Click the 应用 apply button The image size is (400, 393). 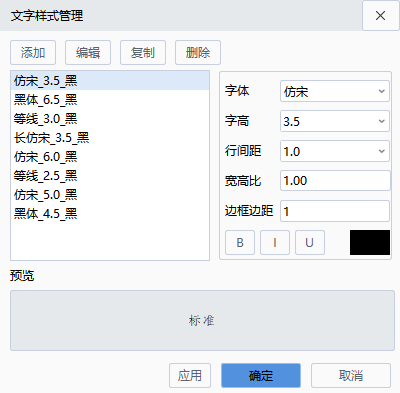[x=190, y=376]
